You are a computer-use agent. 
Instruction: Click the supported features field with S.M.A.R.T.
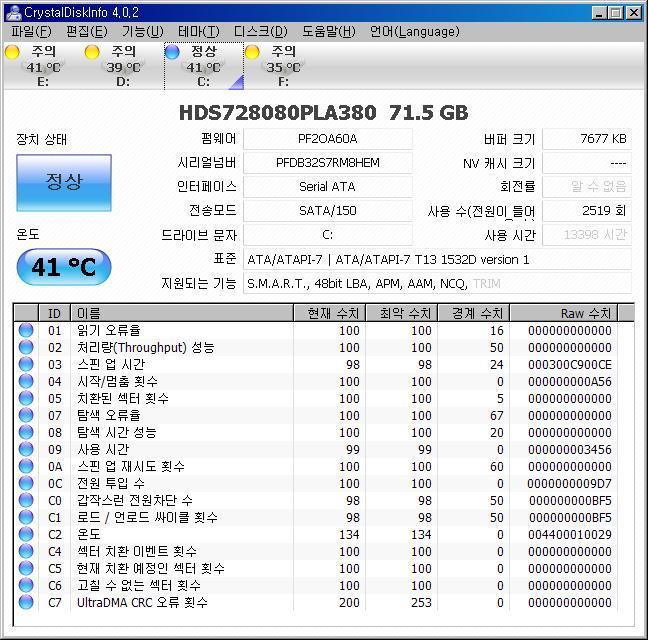[437, 283]
